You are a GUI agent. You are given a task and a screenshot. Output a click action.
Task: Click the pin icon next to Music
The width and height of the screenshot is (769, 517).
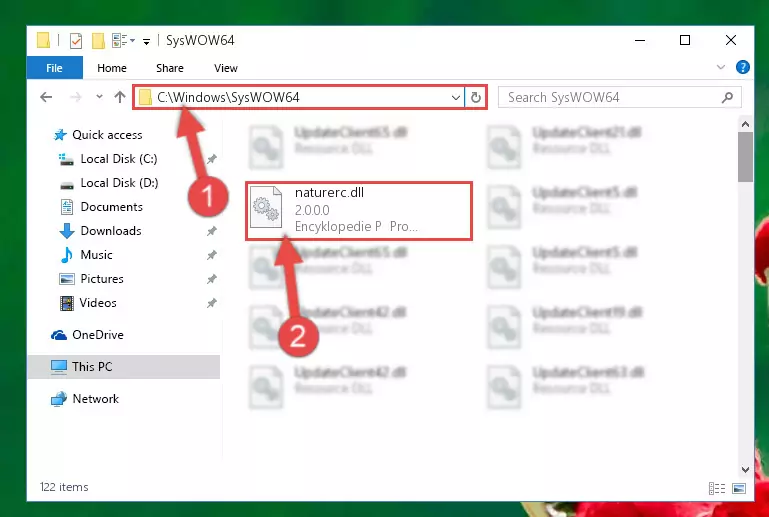[x=211, y=255]
